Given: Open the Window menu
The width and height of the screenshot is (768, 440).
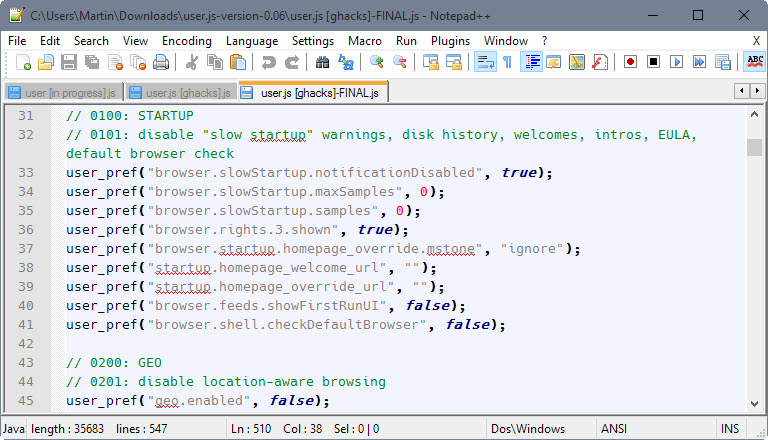Looking at the screenshot, I should tap(505, 41).
